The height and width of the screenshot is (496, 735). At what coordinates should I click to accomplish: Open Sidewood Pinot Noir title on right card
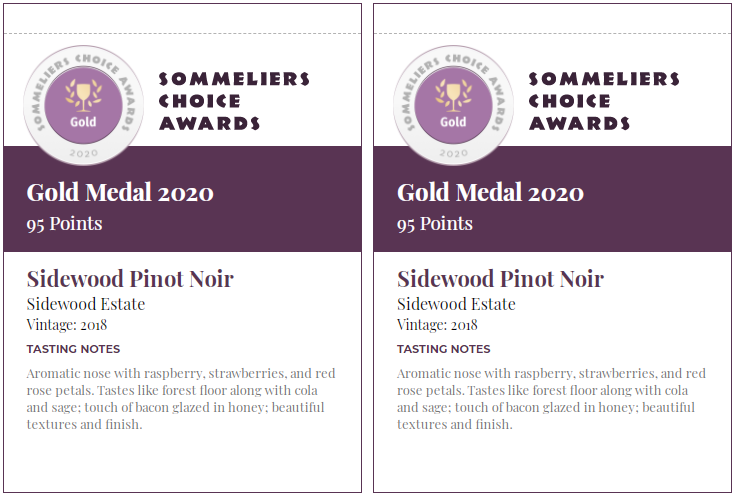pyautogui.click(x=500, y=279)
